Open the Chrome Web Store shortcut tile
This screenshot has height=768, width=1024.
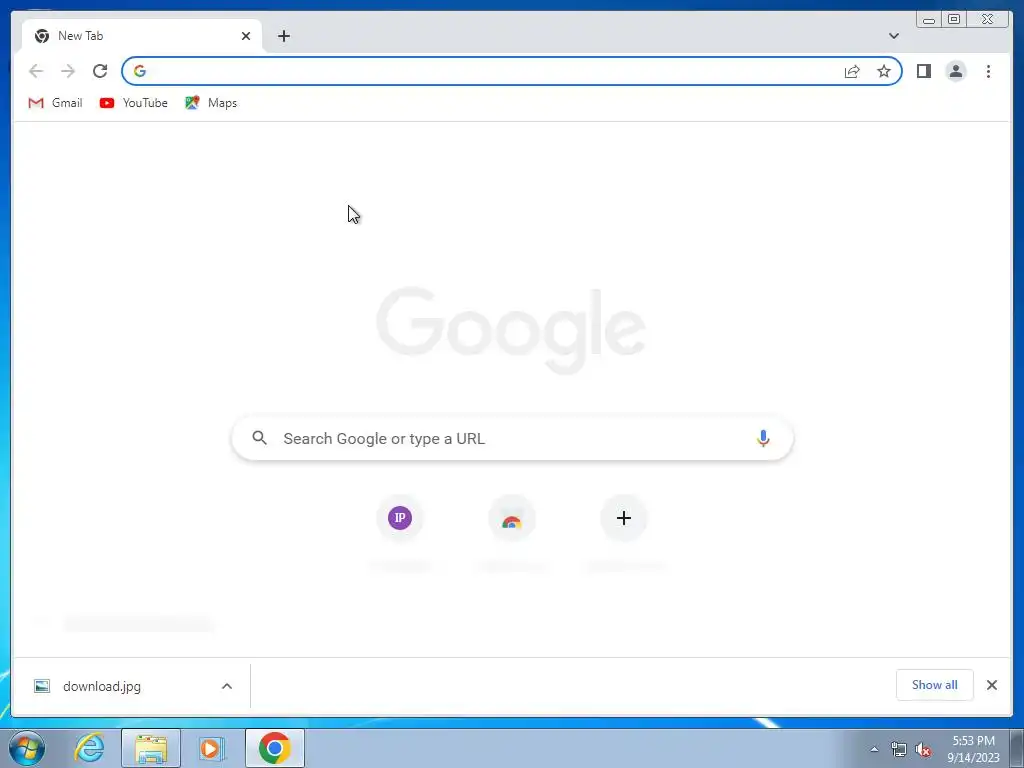tap(512, 519)
